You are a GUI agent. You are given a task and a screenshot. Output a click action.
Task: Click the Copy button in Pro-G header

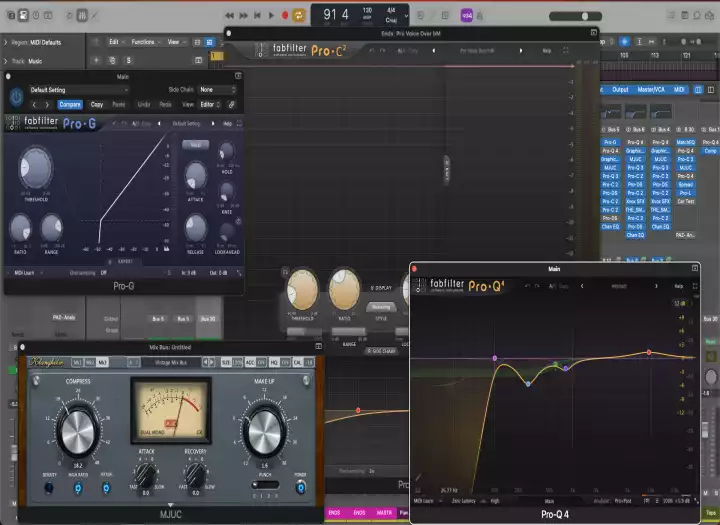(97, 104)
